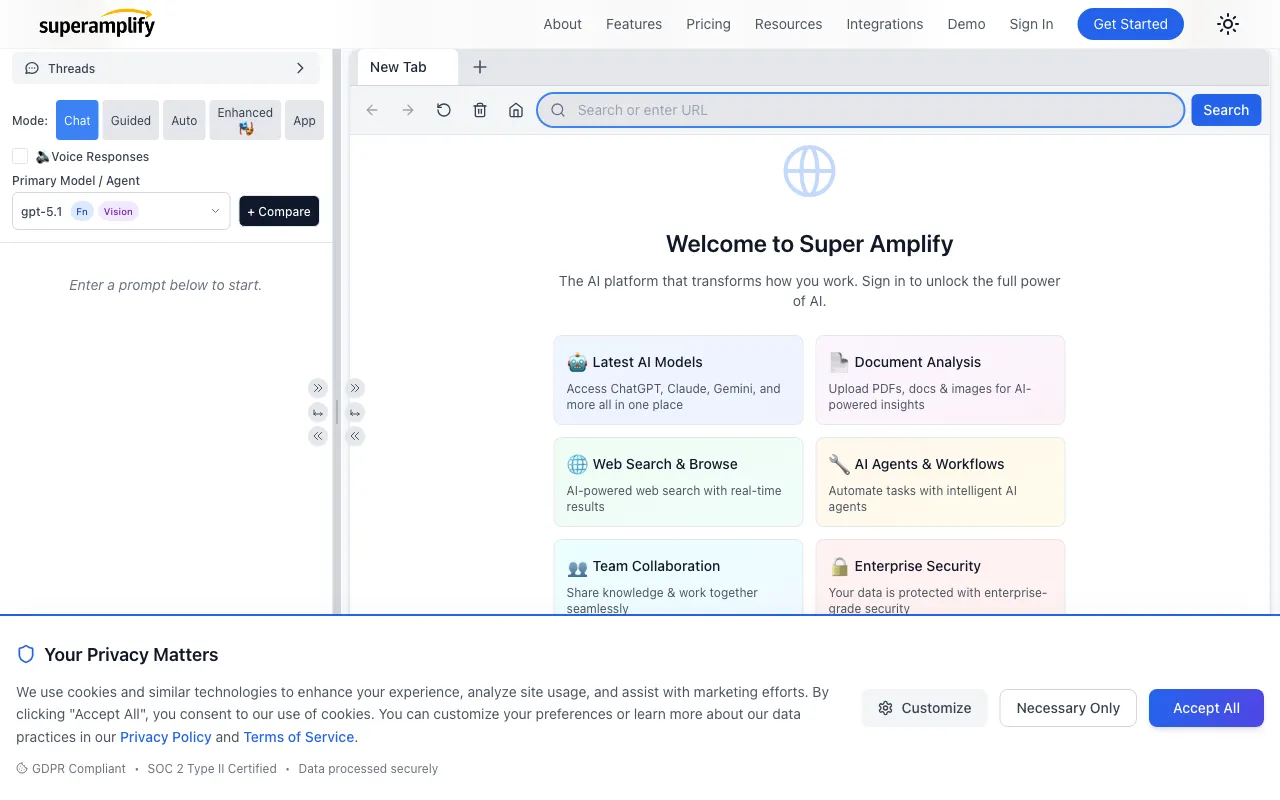Viewport: 1280px width, 800px height.
Task: Click the Fn badge on gpt-5.1
Action: pyautogui.click(x=82, y=211)
